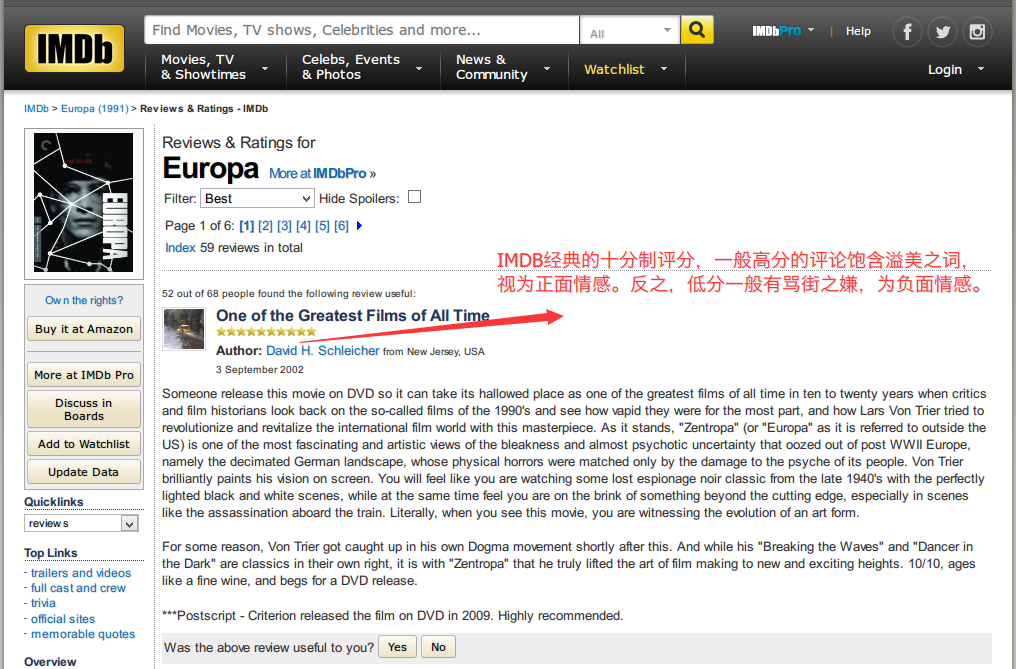Open the Europa poster image
Screen dimensions: 1016x669
(x=84, y=203)
